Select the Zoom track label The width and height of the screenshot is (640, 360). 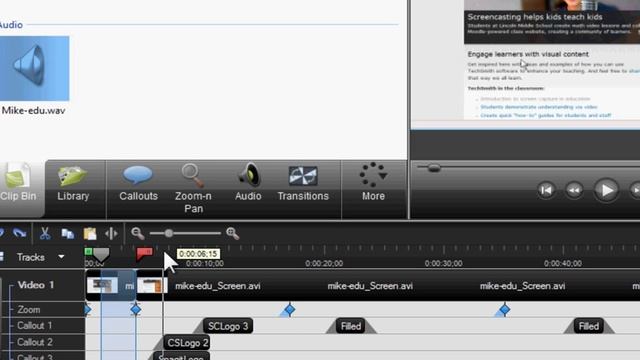point(29,309)
